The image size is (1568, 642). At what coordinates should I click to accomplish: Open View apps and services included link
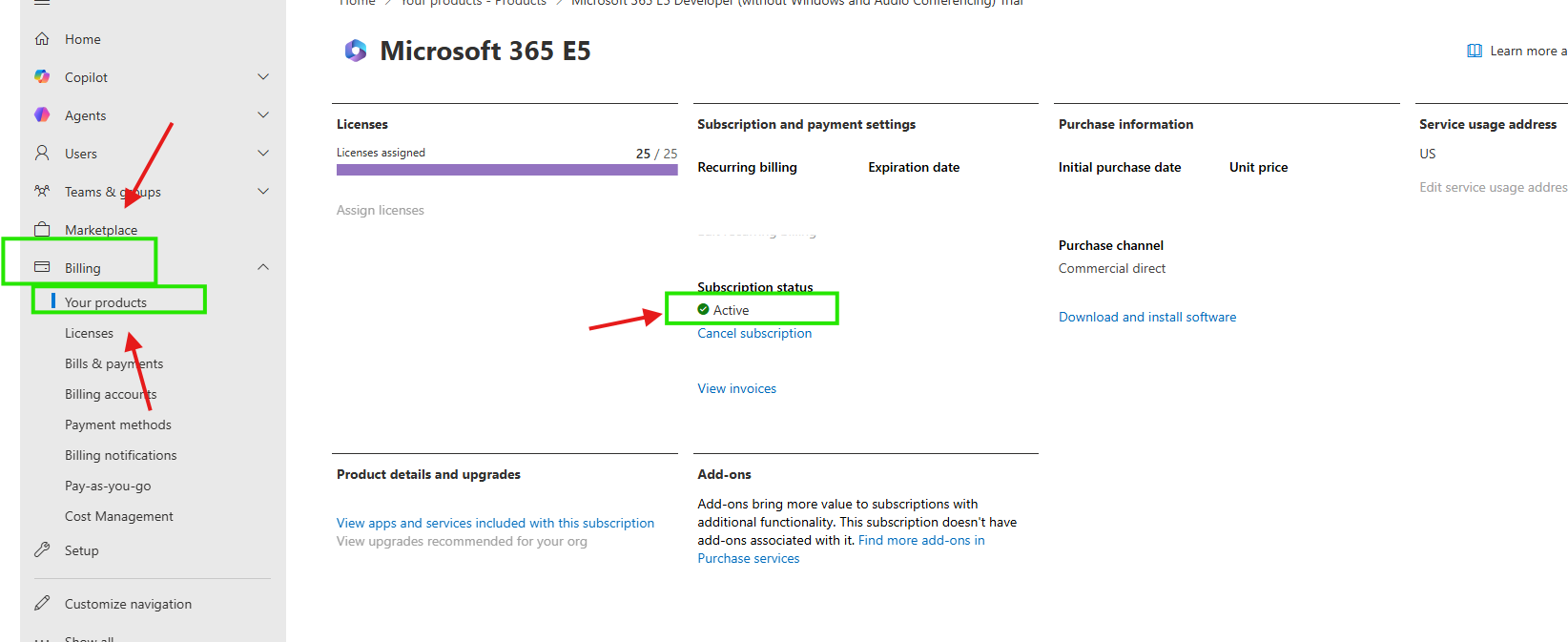click(495, 523)
